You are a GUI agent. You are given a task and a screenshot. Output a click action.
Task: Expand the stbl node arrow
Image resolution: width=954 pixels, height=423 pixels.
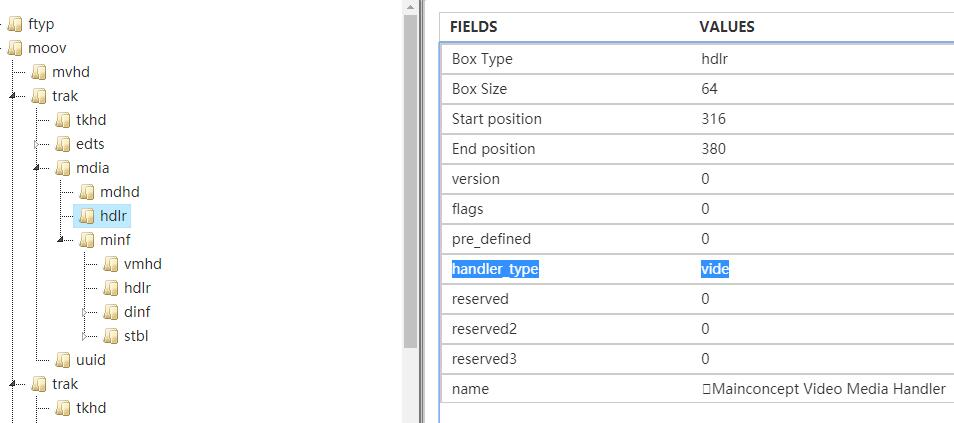(x=85, y=336)
